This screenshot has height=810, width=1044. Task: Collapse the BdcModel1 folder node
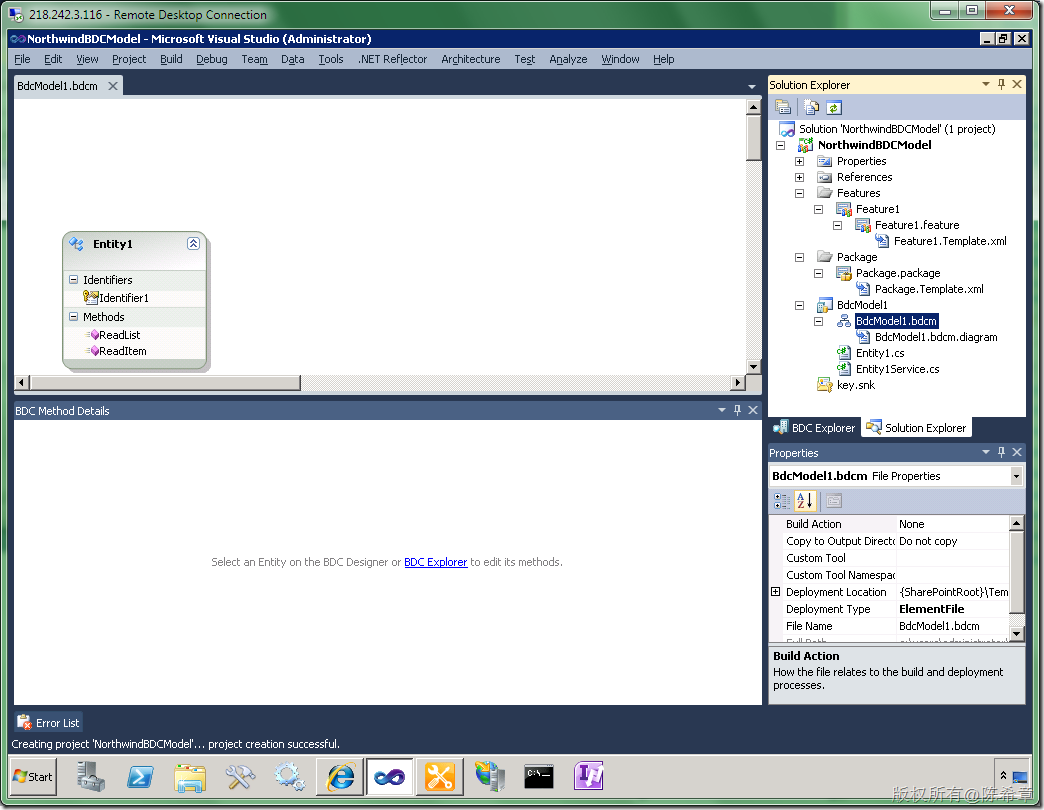coord(799,305)
